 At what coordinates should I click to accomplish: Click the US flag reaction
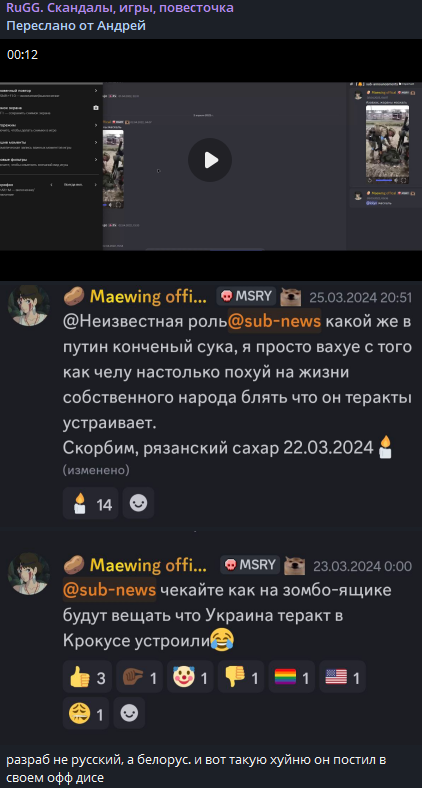pyautogui.click(x=343, y=676)
